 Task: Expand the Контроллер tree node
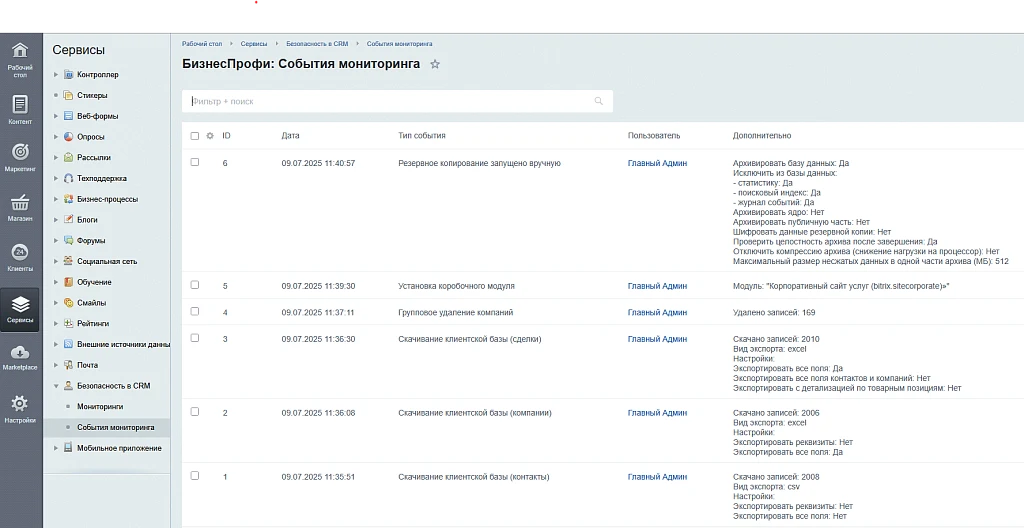coord(56,74)
